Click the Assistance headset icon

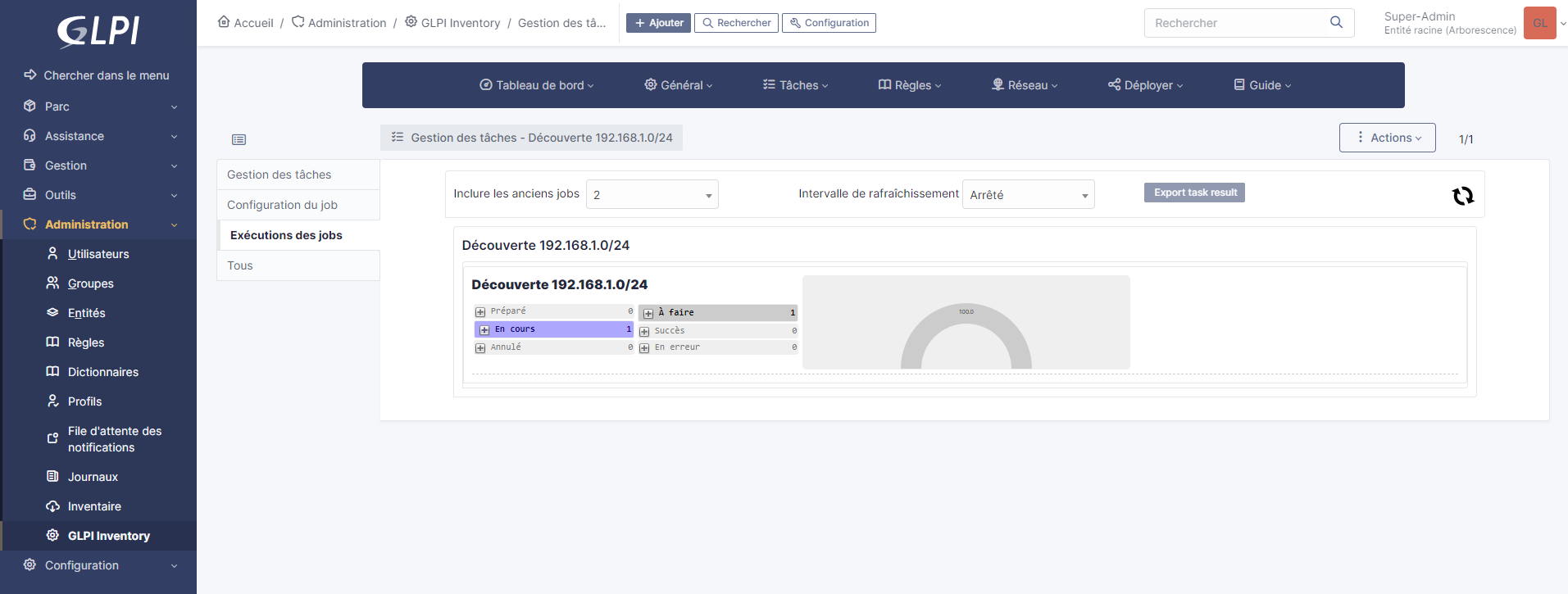coord(30,135)
